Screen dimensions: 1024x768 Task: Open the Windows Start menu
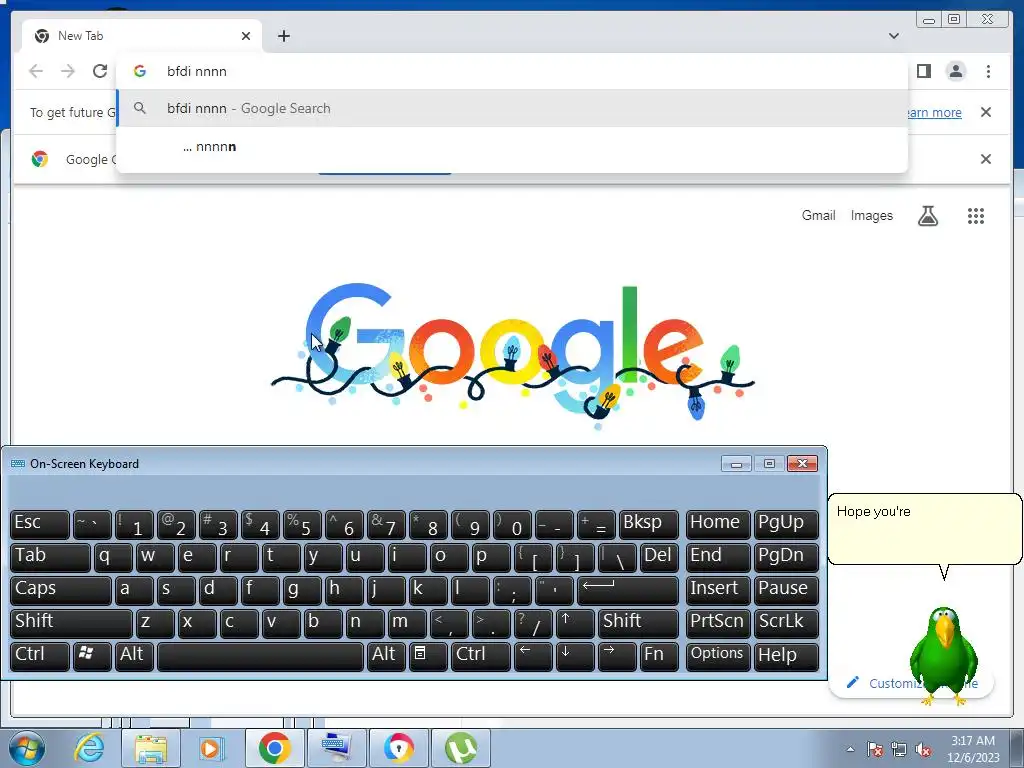point(26,748)
